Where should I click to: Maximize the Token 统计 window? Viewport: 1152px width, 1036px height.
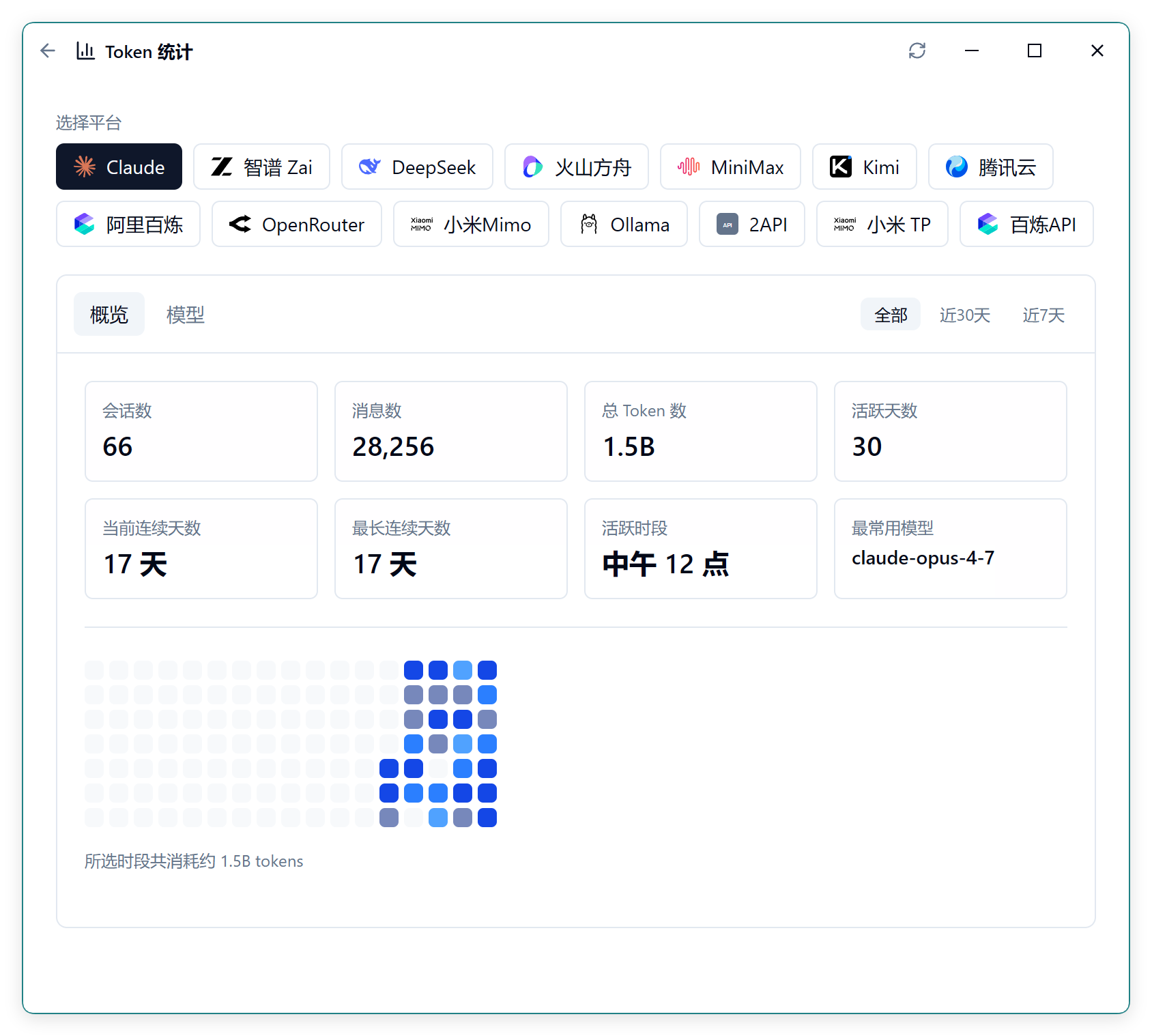click(1035, 51)
